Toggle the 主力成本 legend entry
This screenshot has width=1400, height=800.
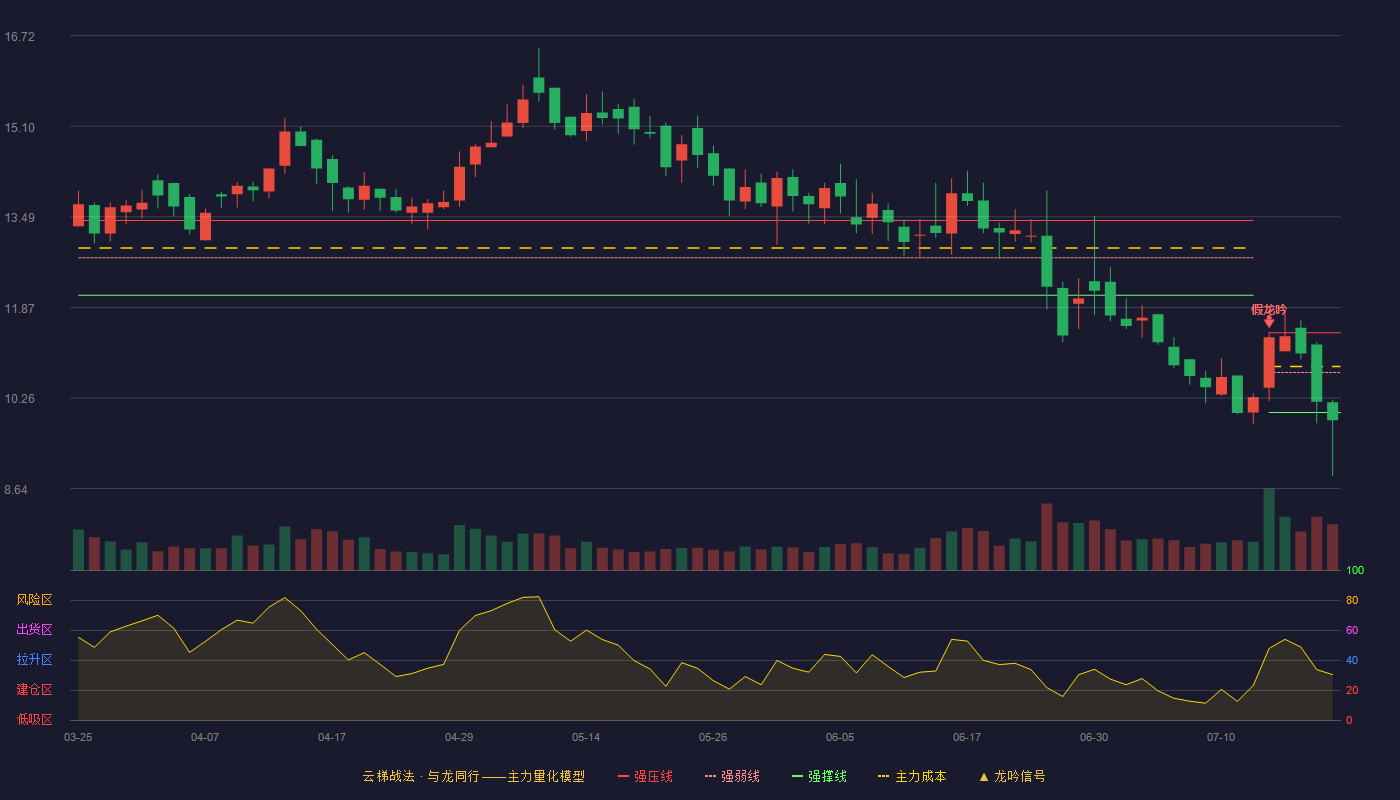coord(912,776)
